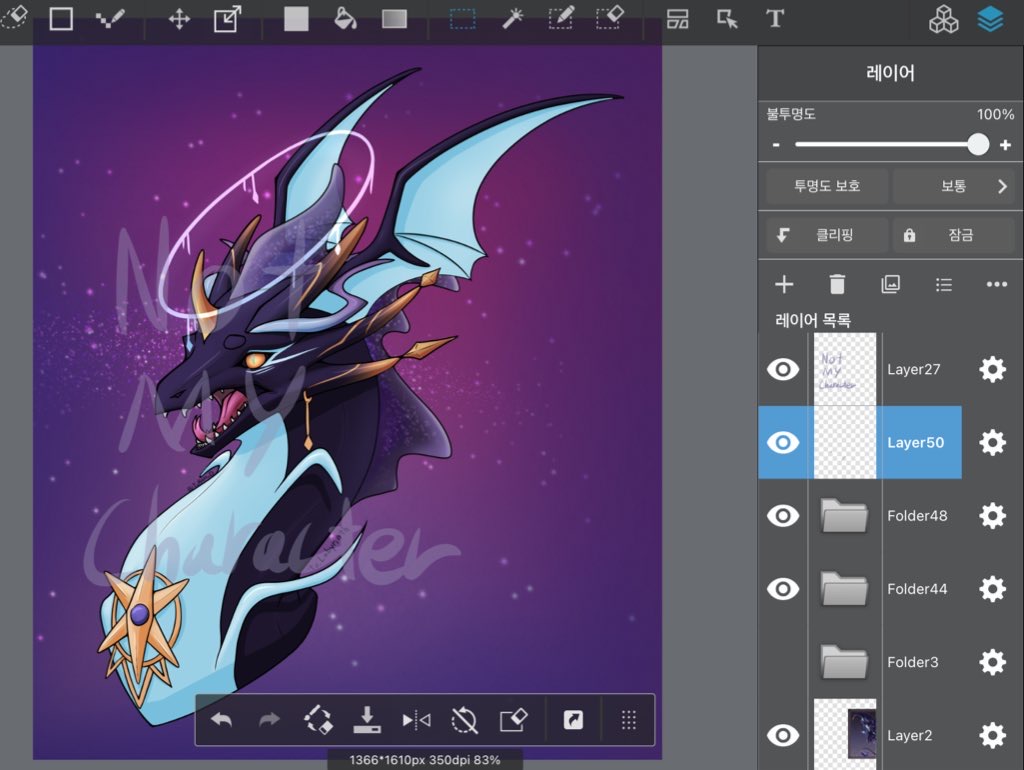Open more options ellipsis in layer panel
The image size is (1024, 770).
[x=997, y=284]
